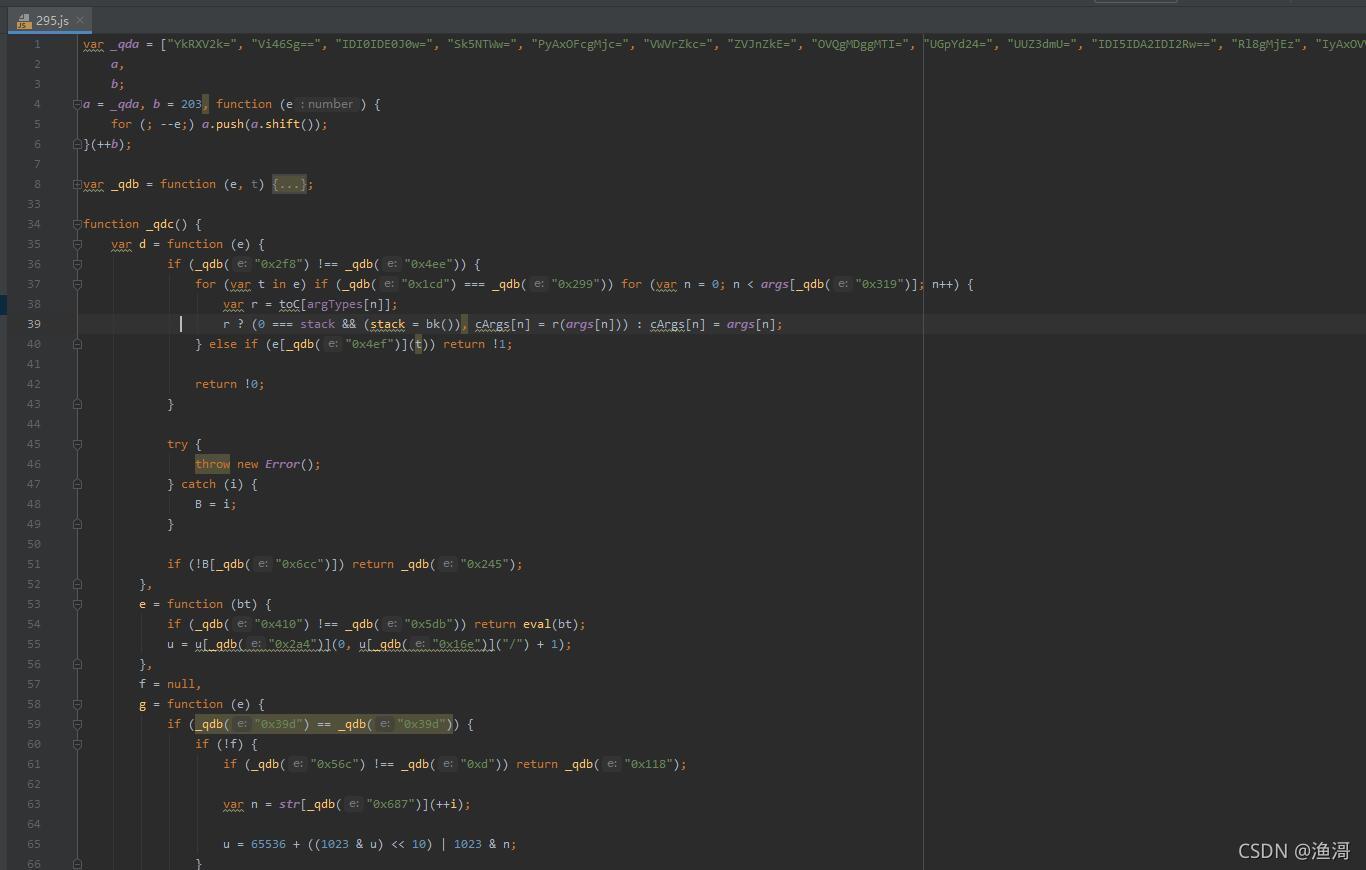Click the ': number' type hint on line 4
1366x870 pixels.
coord(327,104)
